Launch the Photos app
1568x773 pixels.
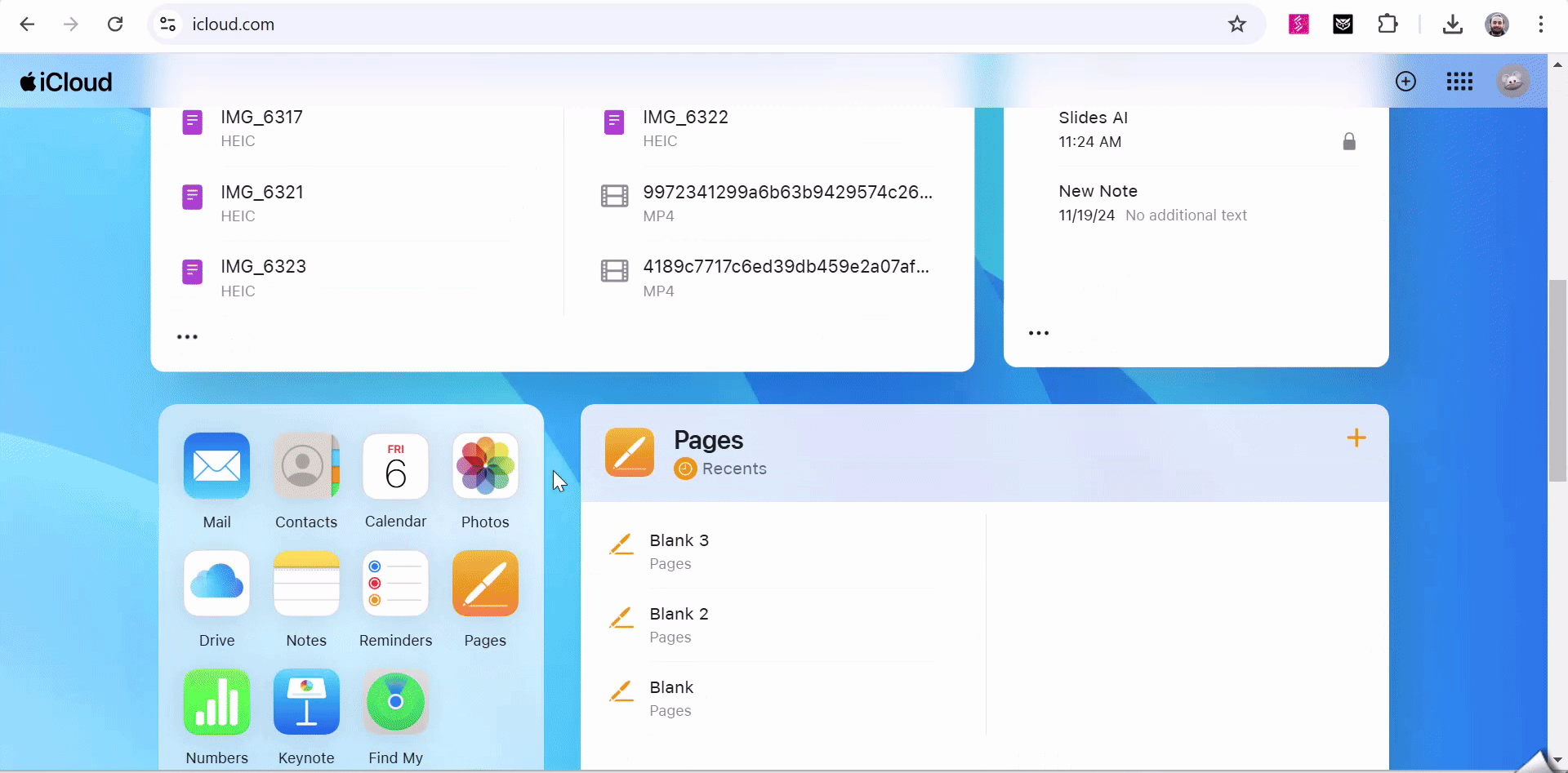[x=485, y=466]
